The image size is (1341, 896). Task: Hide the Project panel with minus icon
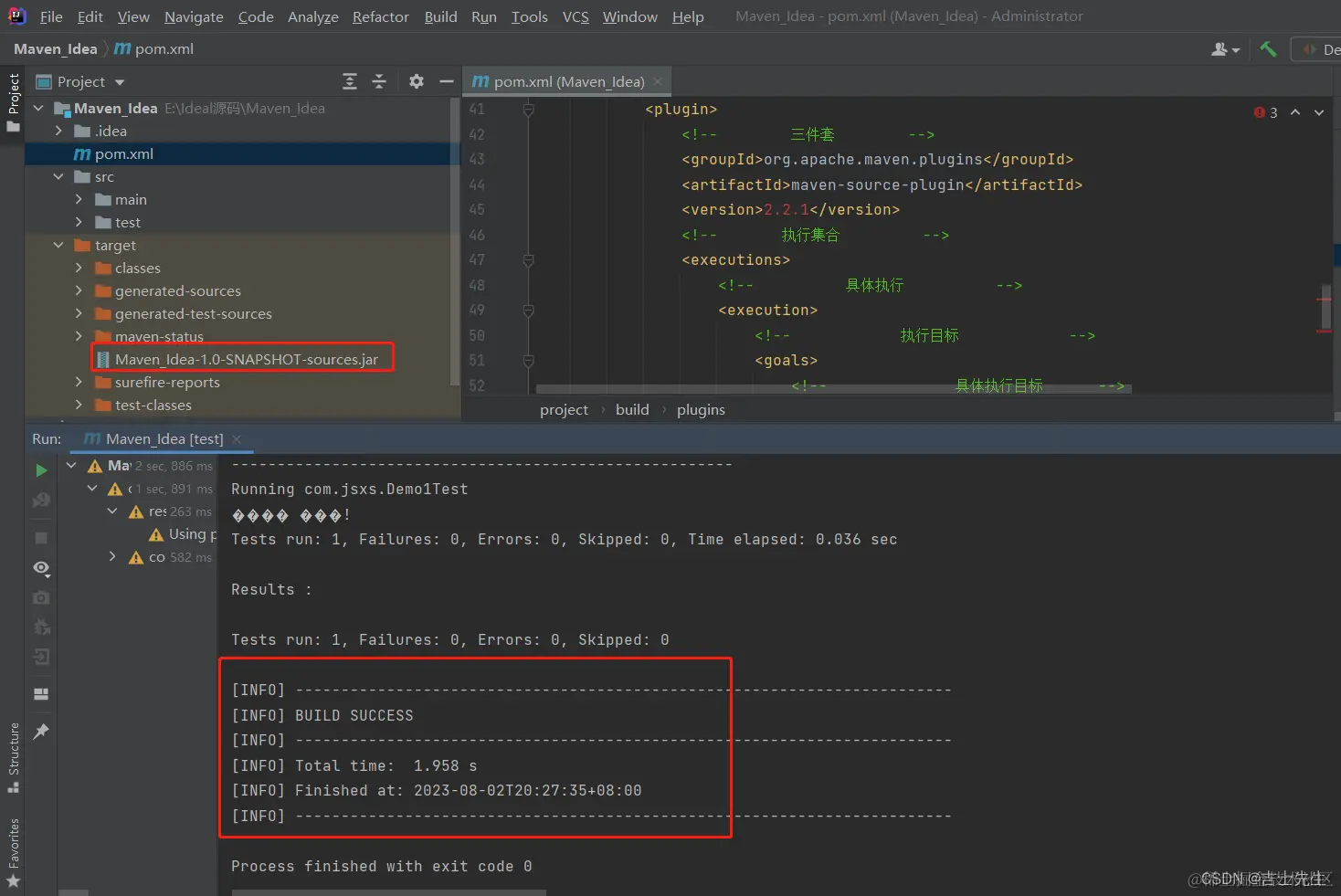tap(447, 81)
